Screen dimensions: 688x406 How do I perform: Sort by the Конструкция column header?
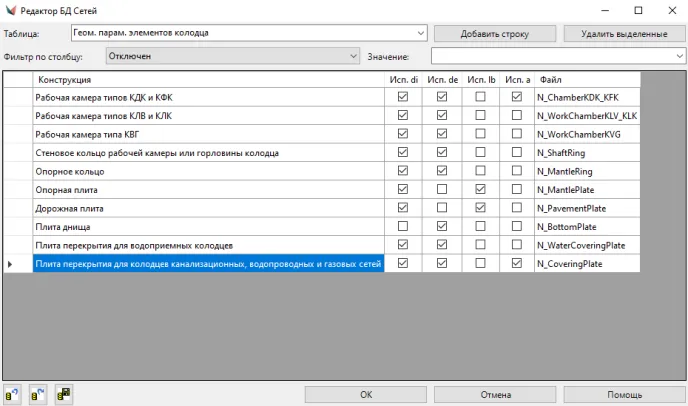click(208, 79)
